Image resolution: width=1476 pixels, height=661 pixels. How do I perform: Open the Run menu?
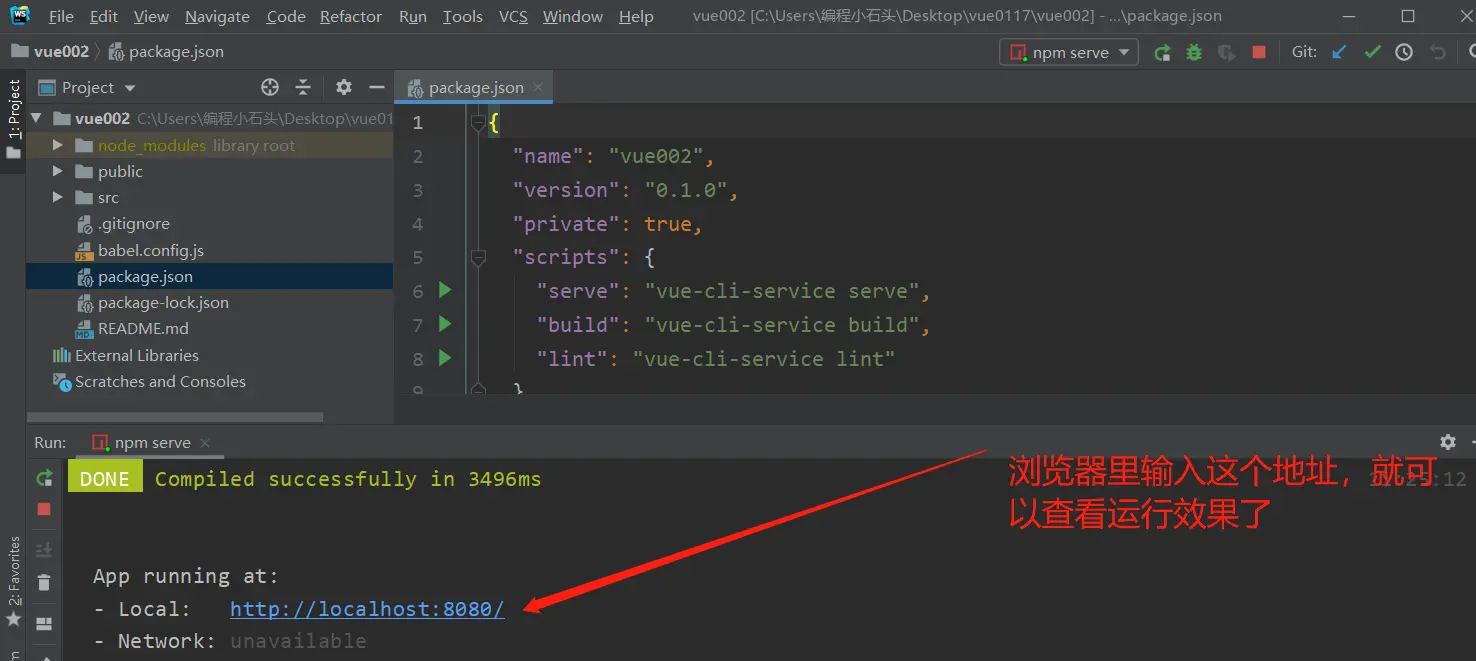[413, 16]
